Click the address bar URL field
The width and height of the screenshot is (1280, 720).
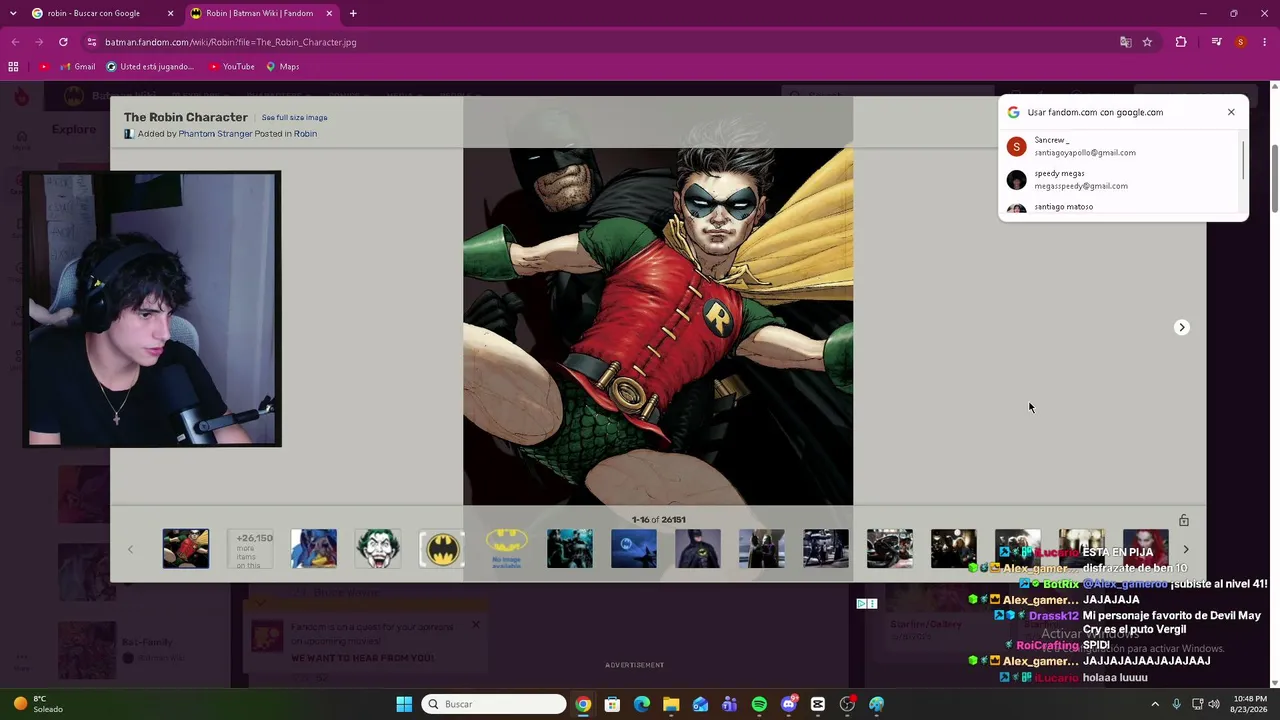(x=600, y=42)
